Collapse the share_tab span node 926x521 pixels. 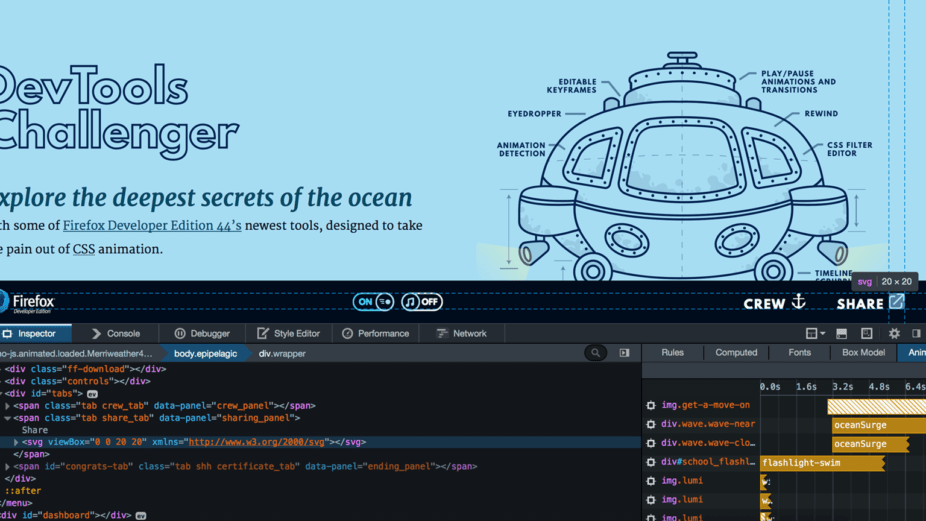click(7, 418)
